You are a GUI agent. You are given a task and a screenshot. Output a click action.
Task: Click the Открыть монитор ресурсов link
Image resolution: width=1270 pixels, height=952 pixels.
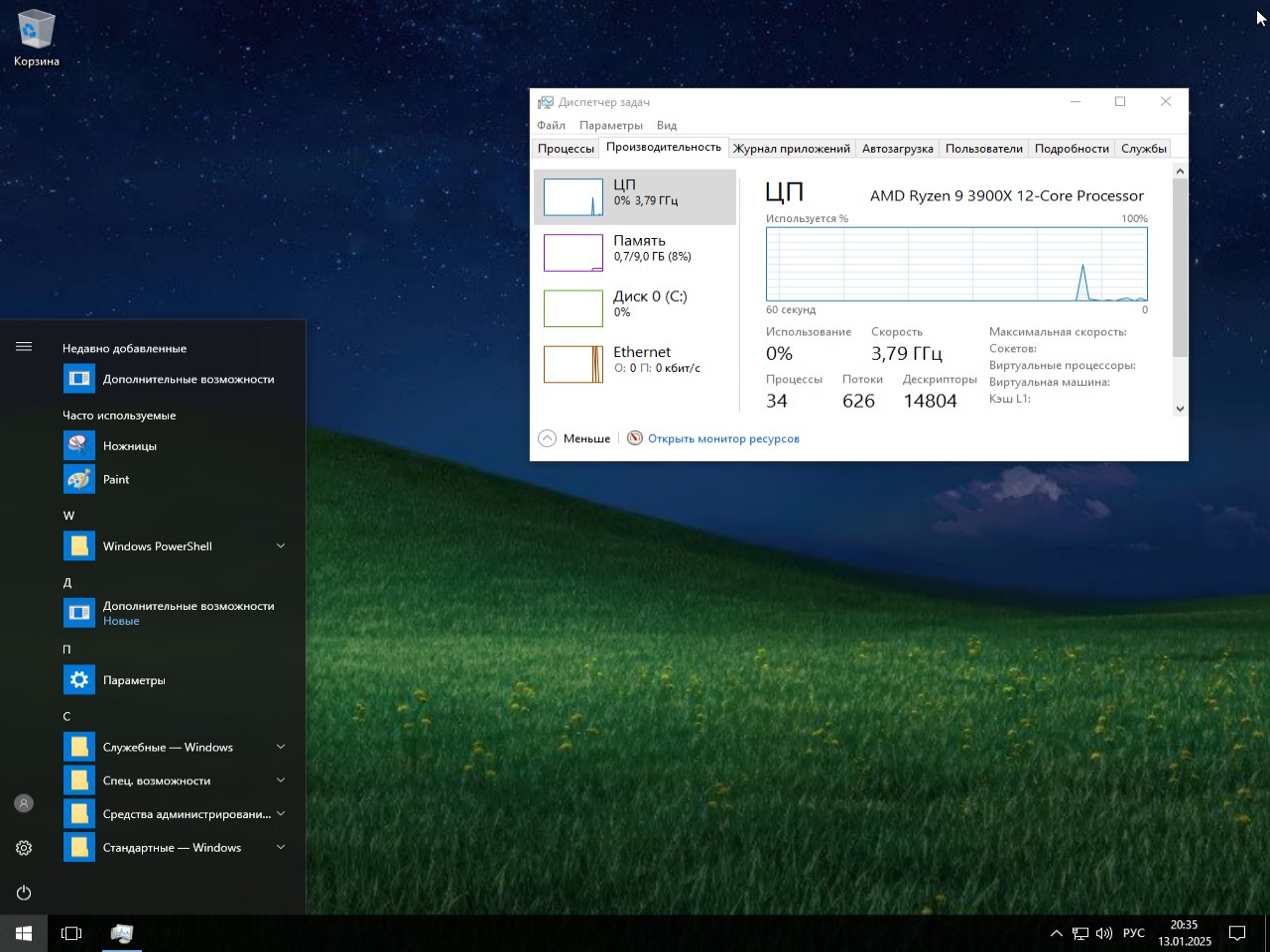click(723, 438)
